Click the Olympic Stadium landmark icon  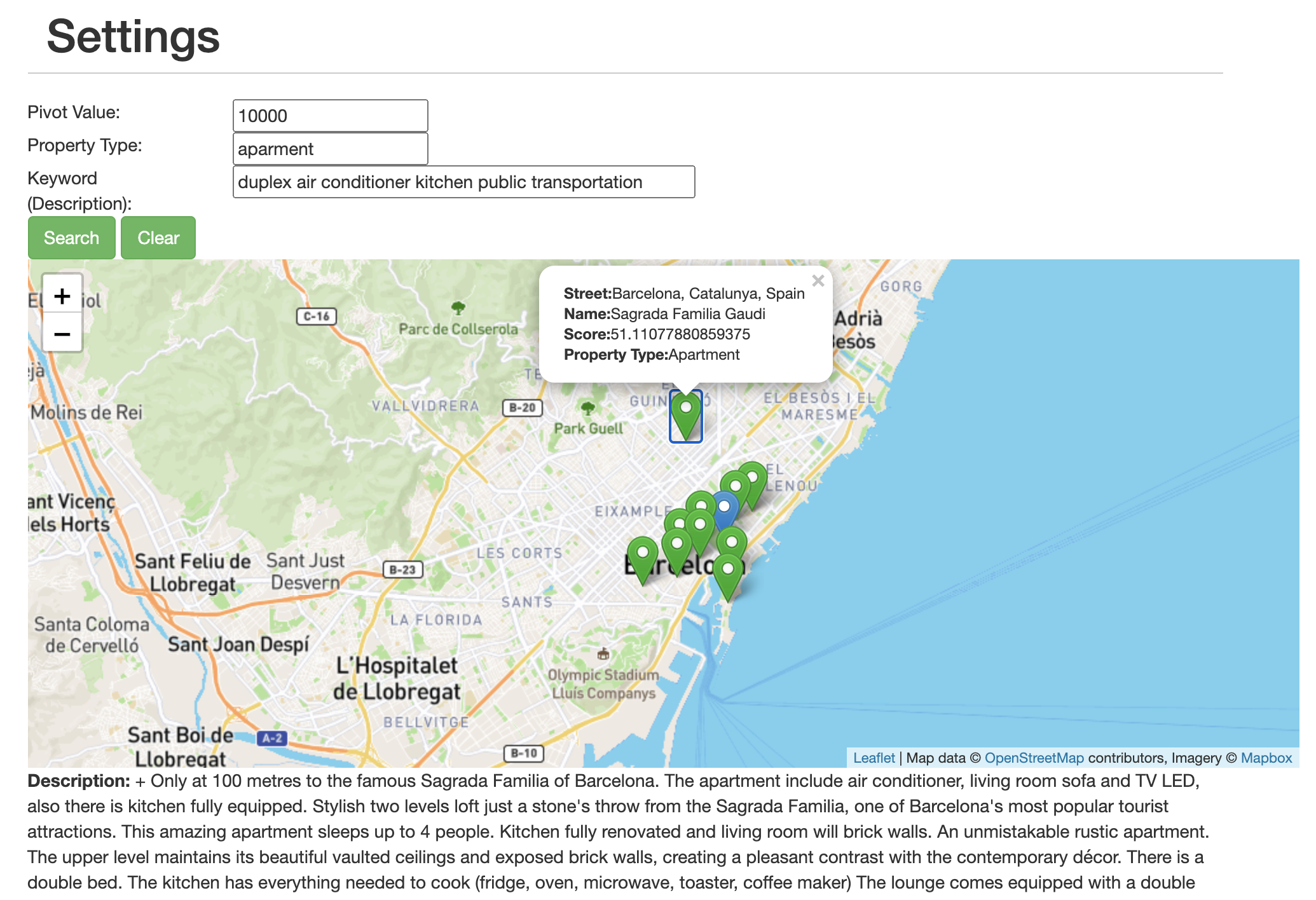click(603, 653)
